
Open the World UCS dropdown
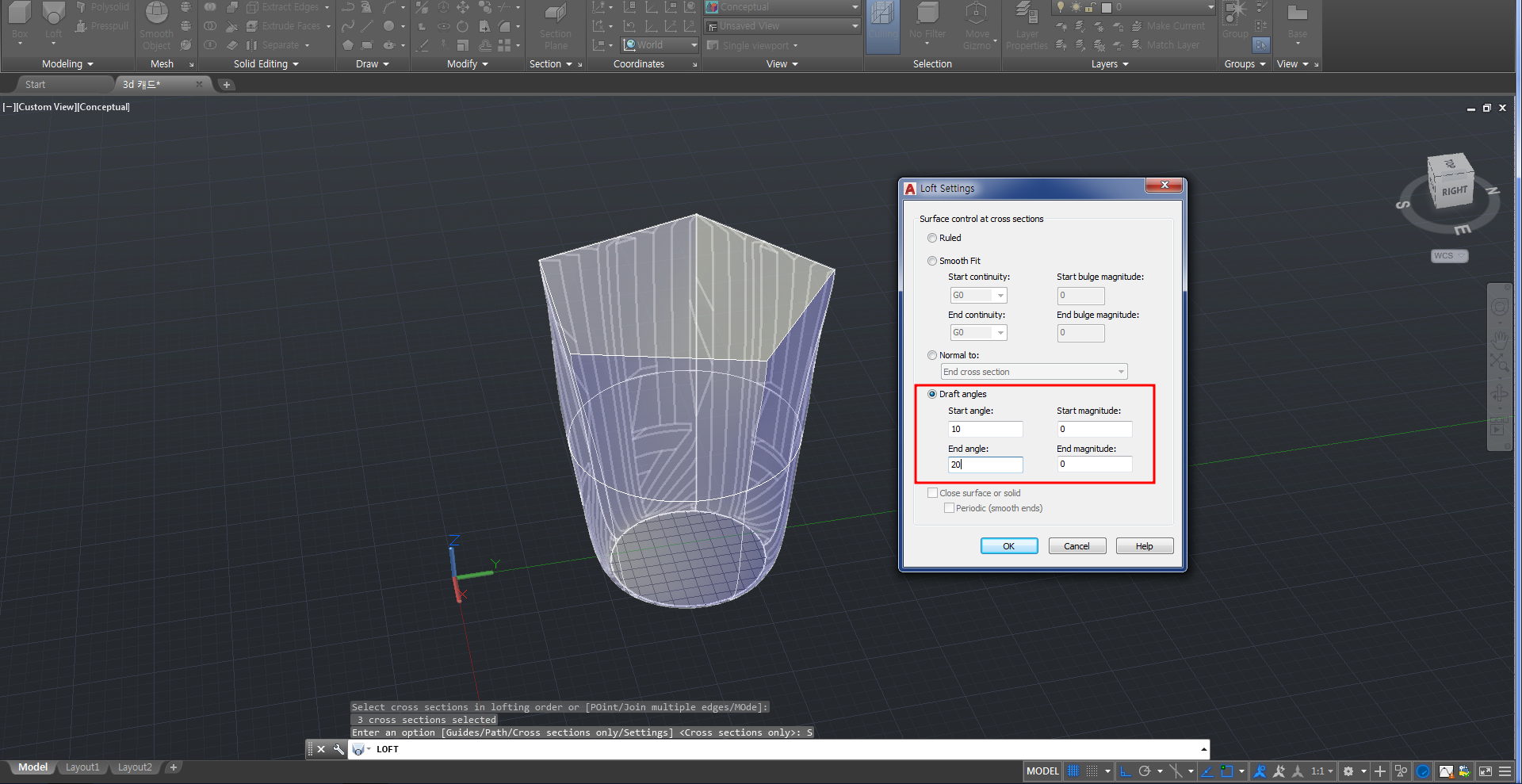(660, 45)
